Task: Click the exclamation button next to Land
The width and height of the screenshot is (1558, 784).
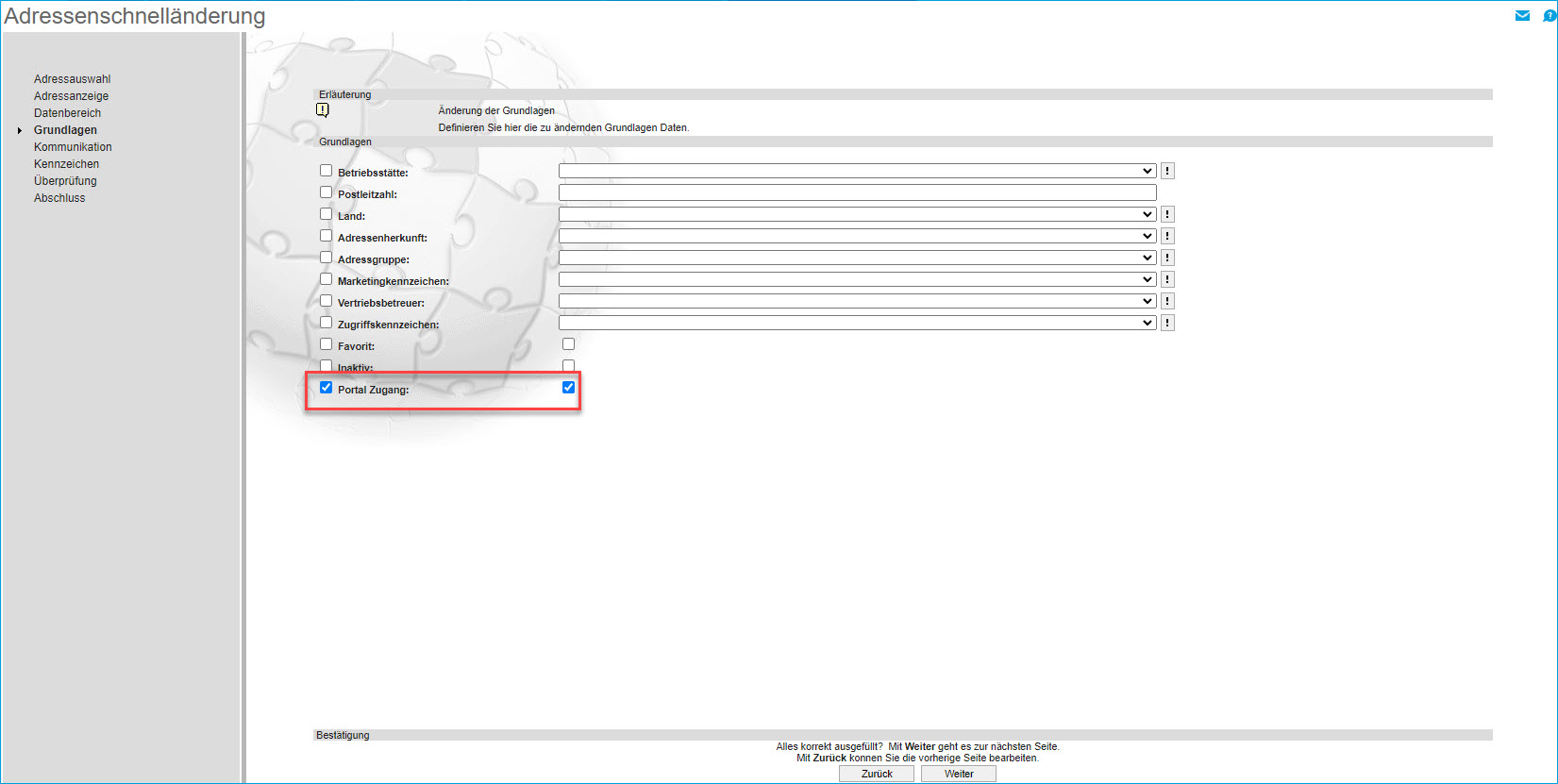Action: pyautogui.click(x=1167, y=214)
